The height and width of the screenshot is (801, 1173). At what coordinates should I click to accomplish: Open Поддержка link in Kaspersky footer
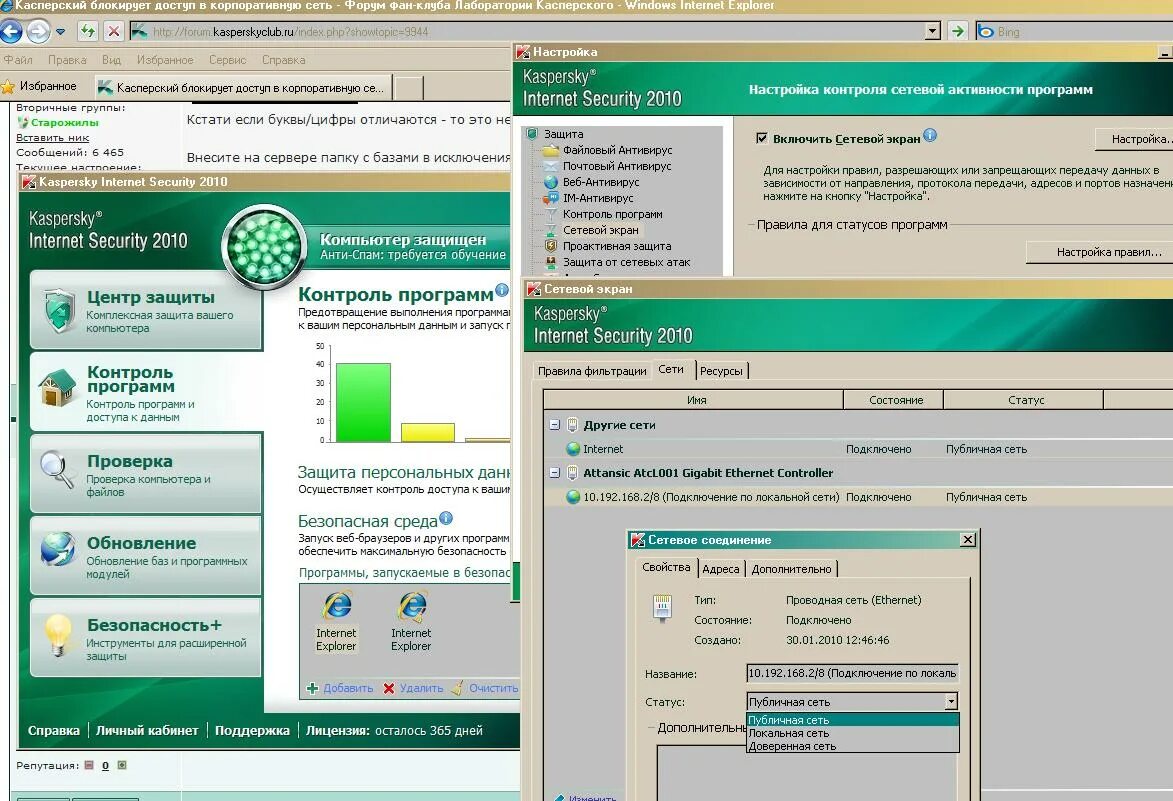pyautogui.click(x=252, y=731)
